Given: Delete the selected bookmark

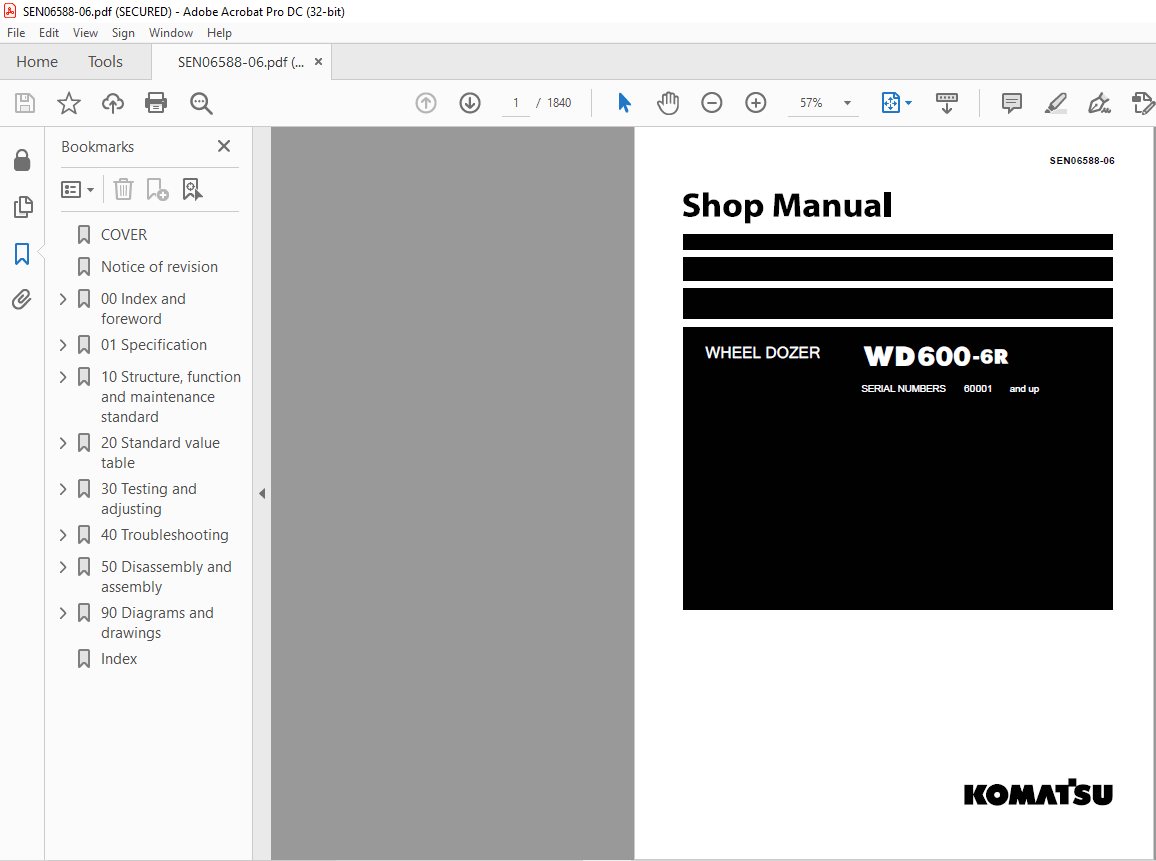Looking at the screenshot, I should point(122,189).
